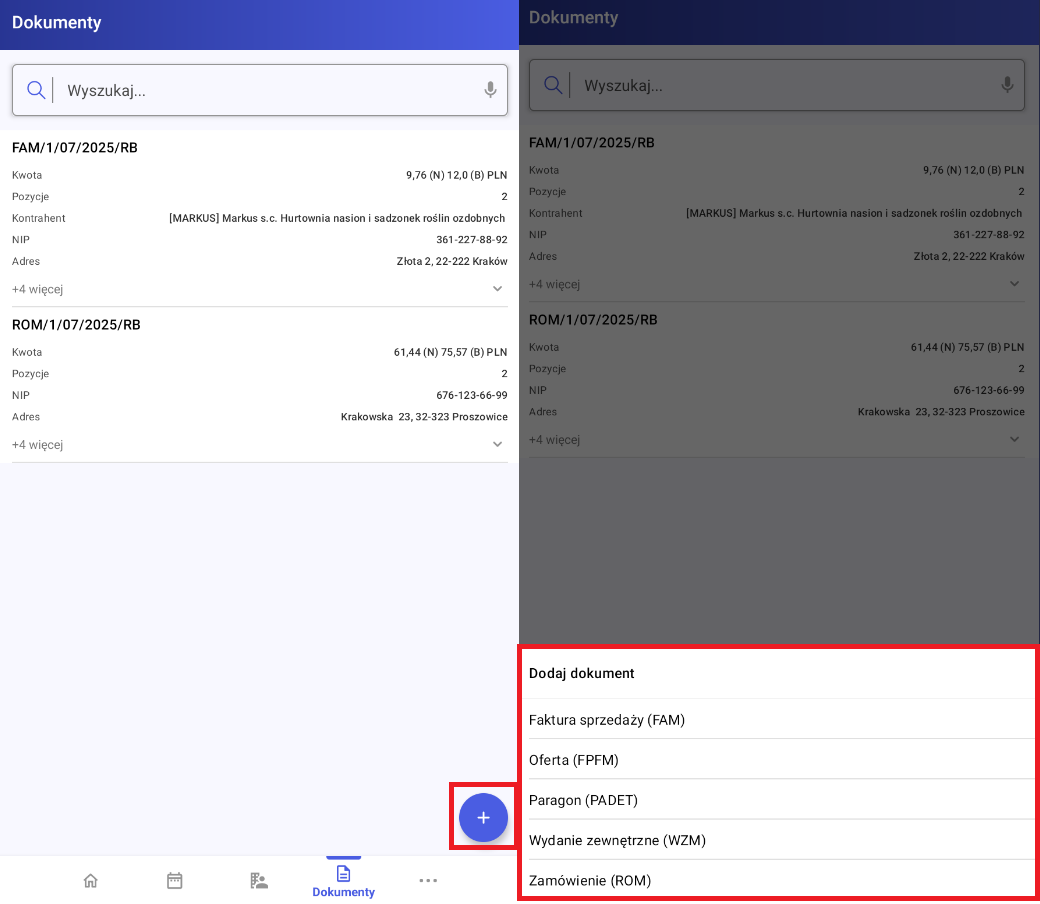
Task: Open the home tab icon
Action: click(x=91, y=880)
